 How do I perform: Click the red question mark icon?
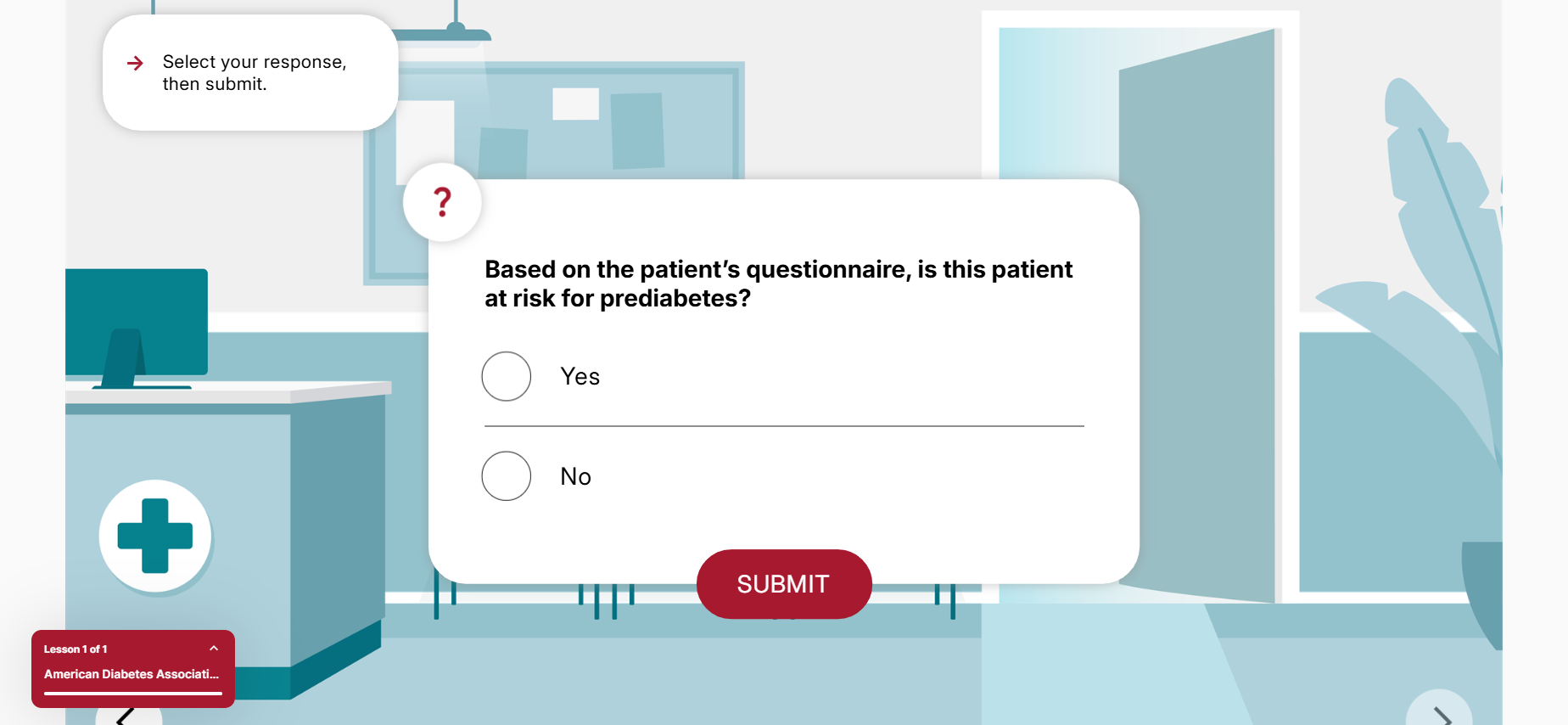tap(442, 202)
